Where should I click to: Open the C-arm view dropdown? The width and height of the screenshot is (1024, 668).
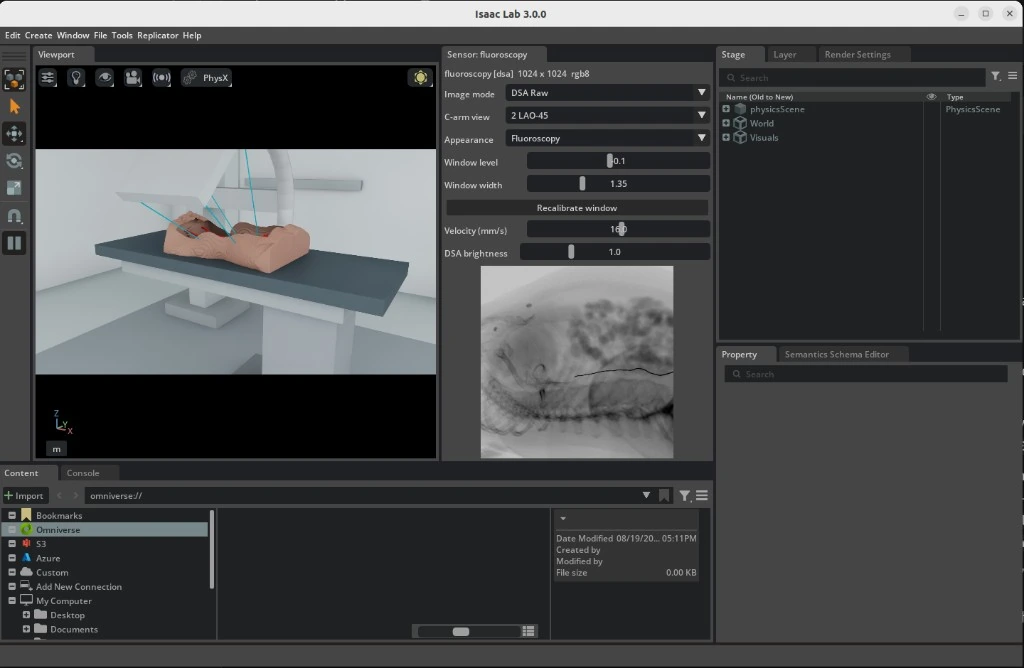coord(607,116)
